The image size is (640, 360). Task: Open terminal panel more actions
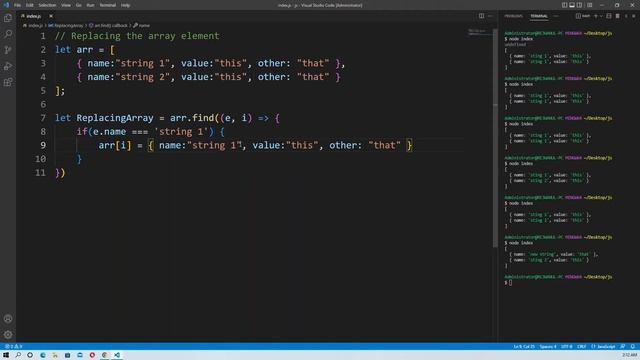click(x=626, y=16)
